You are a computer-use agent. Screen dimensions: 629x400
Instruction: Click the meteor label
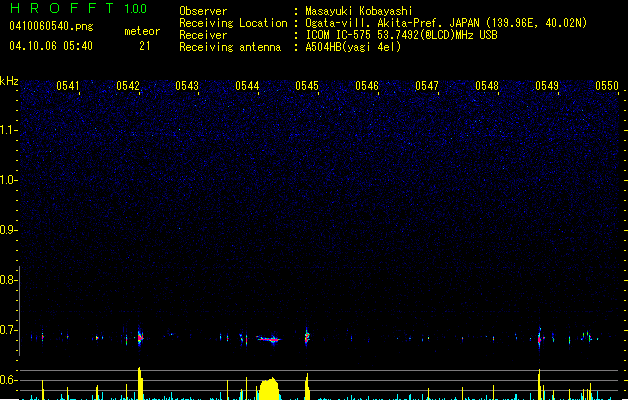[142, 31]
